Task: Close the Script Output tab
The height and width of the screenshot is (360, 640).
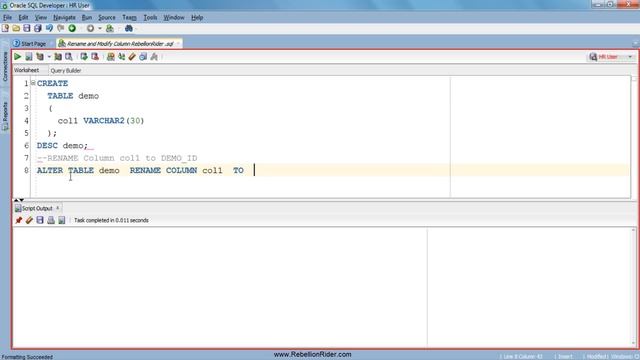Action: (58, 208)
